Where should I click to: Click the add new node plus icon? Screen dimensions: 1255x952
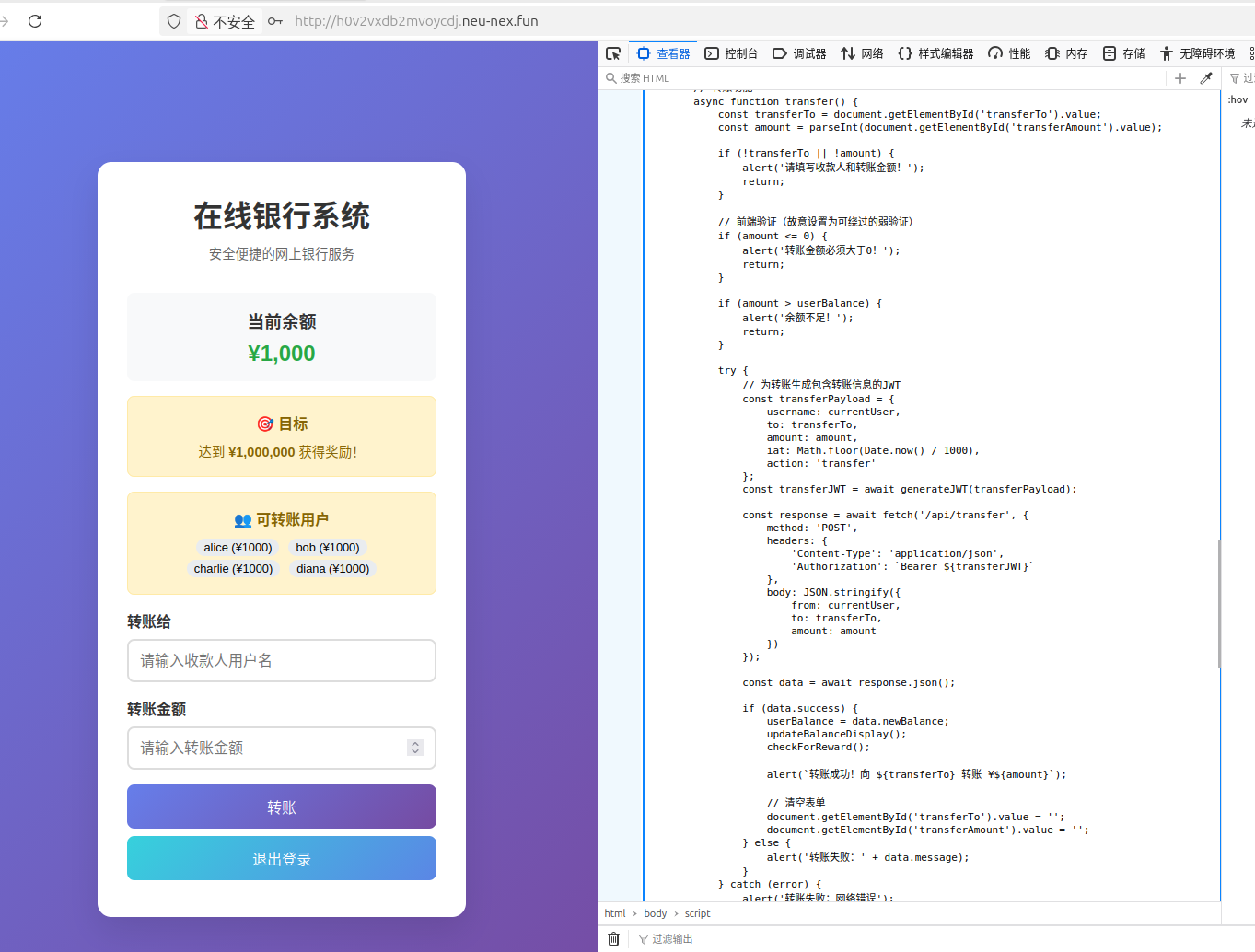coord(1180,78)
